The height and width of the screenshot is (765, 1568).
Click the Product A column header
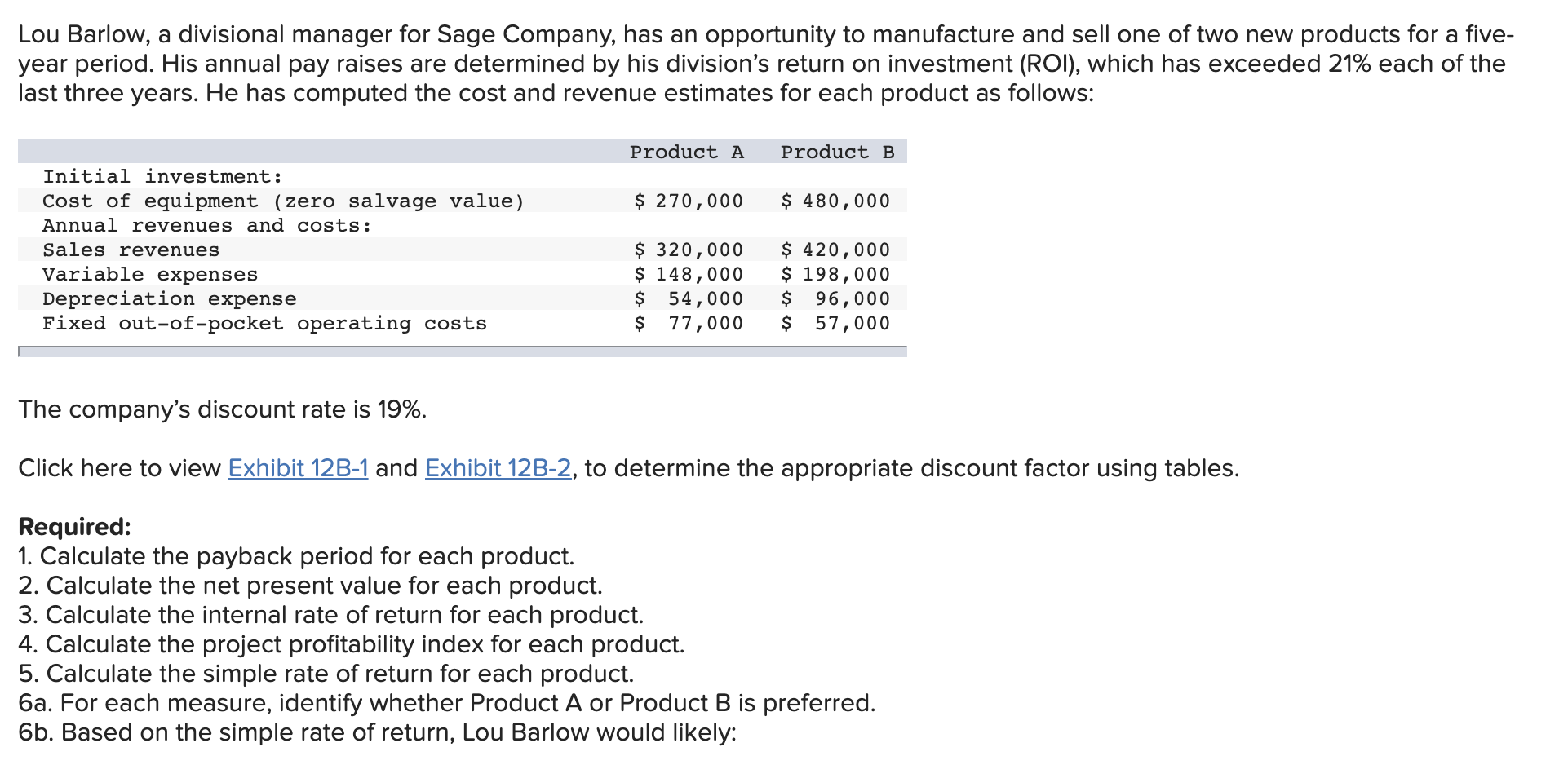coord(686,152)
